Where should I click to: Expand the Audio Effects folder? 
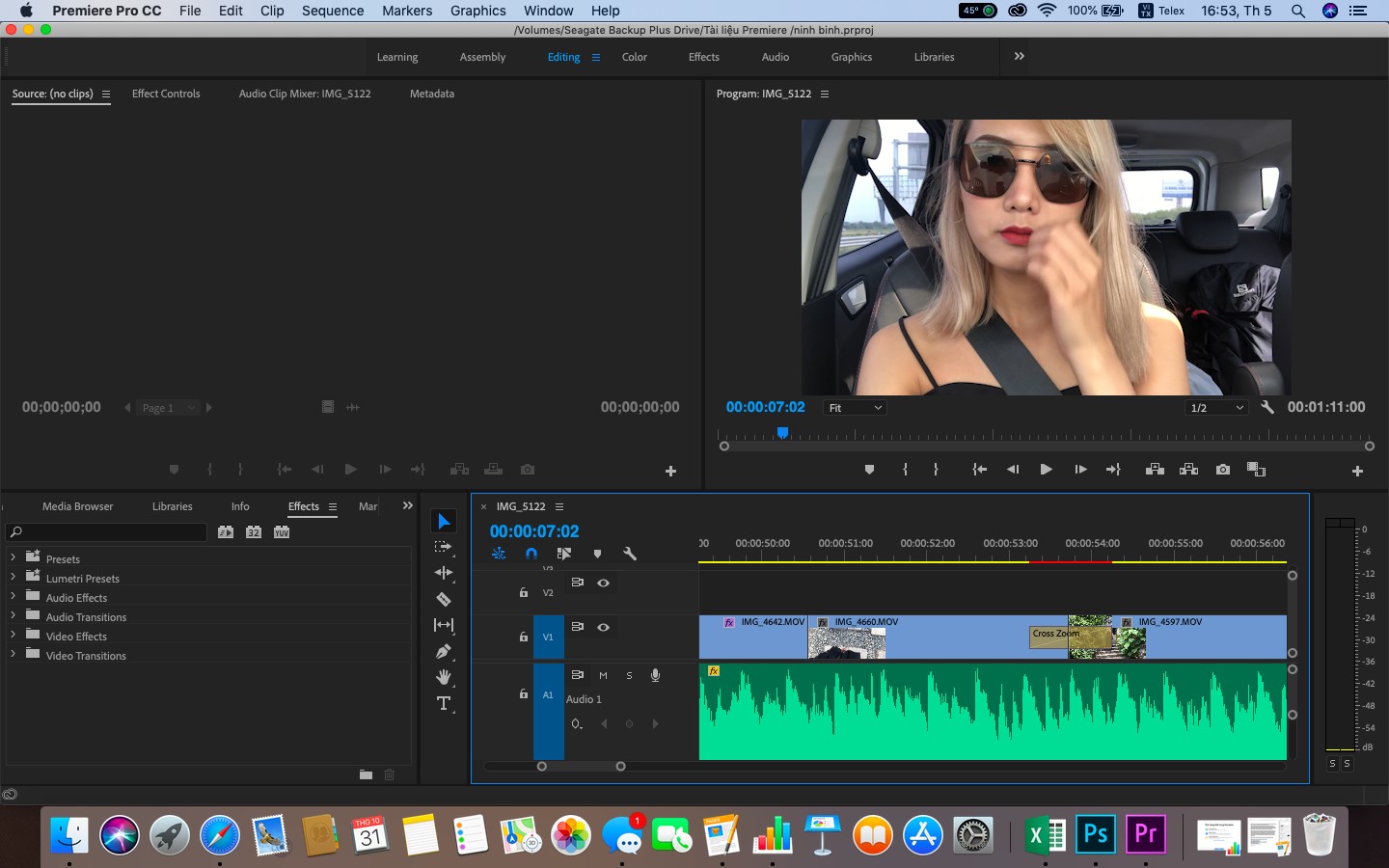click(13, 596)
